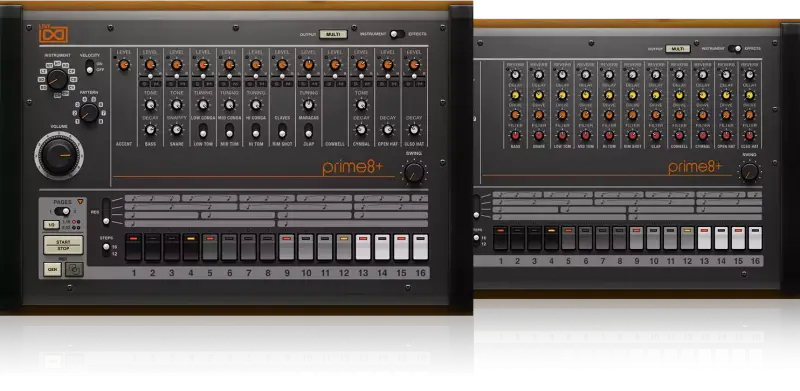This screenshot has height=391, width=800.
Task: Click the Bass Level knob
Action: click(x=150, y=65)
